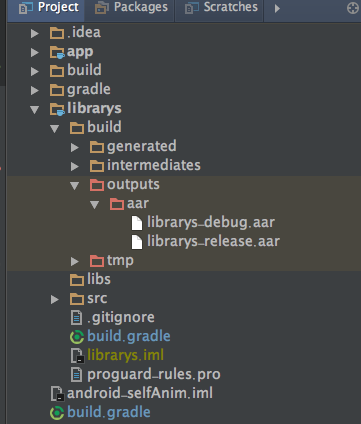
Task: Click the libs folder icon
Action: pos(77,280)
